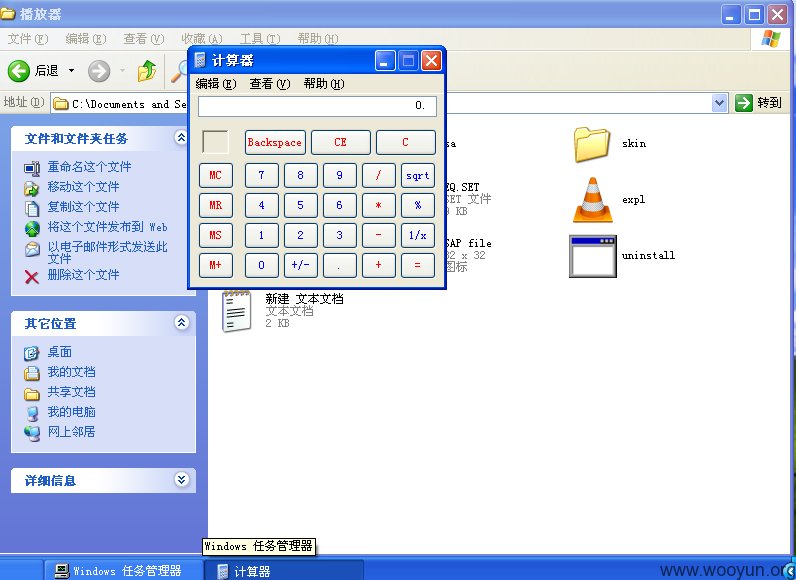796x580 pixels.
Task: Click the Forward arrow in Explorer toolbar
Action: pyautogui.click(x=99, y=71)
